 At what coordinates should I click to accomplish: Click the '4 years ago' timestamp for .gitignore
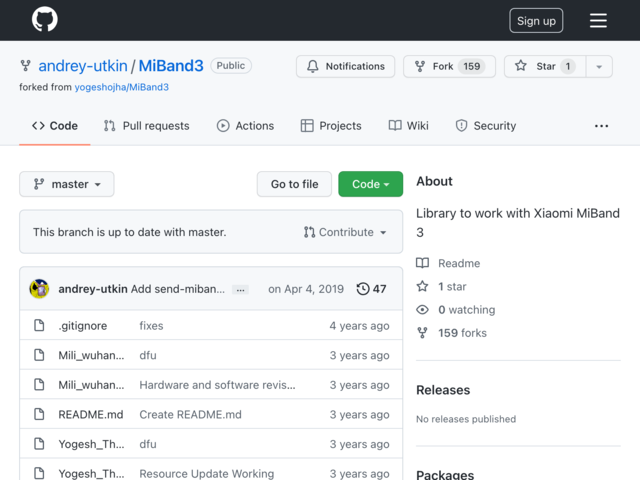[x=360, y=326]
